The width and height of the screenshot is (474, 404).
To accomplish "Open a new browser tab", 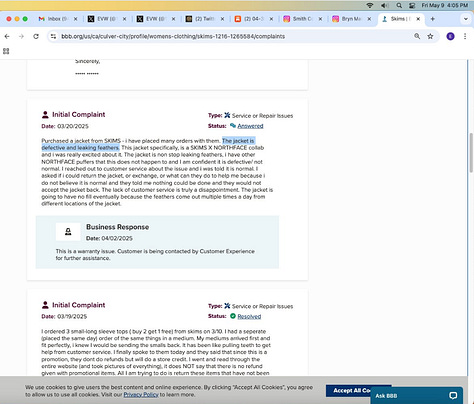I will tap(433, 19).
